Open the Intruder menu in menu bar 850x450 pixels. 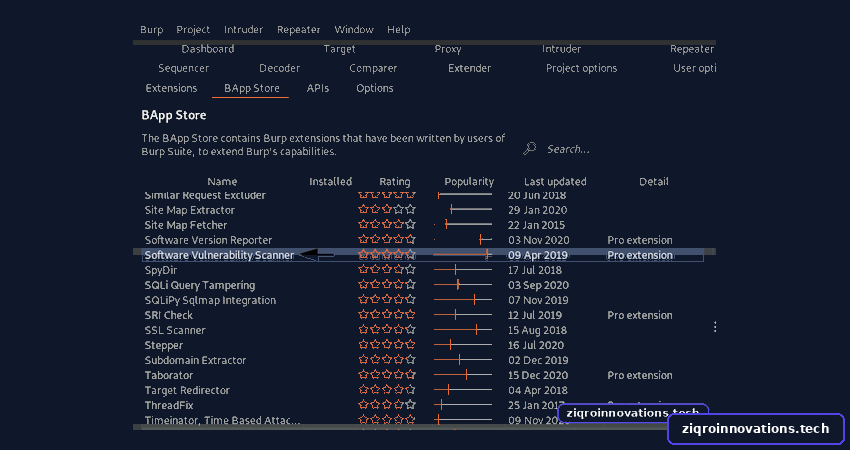[x=243, y=30]
